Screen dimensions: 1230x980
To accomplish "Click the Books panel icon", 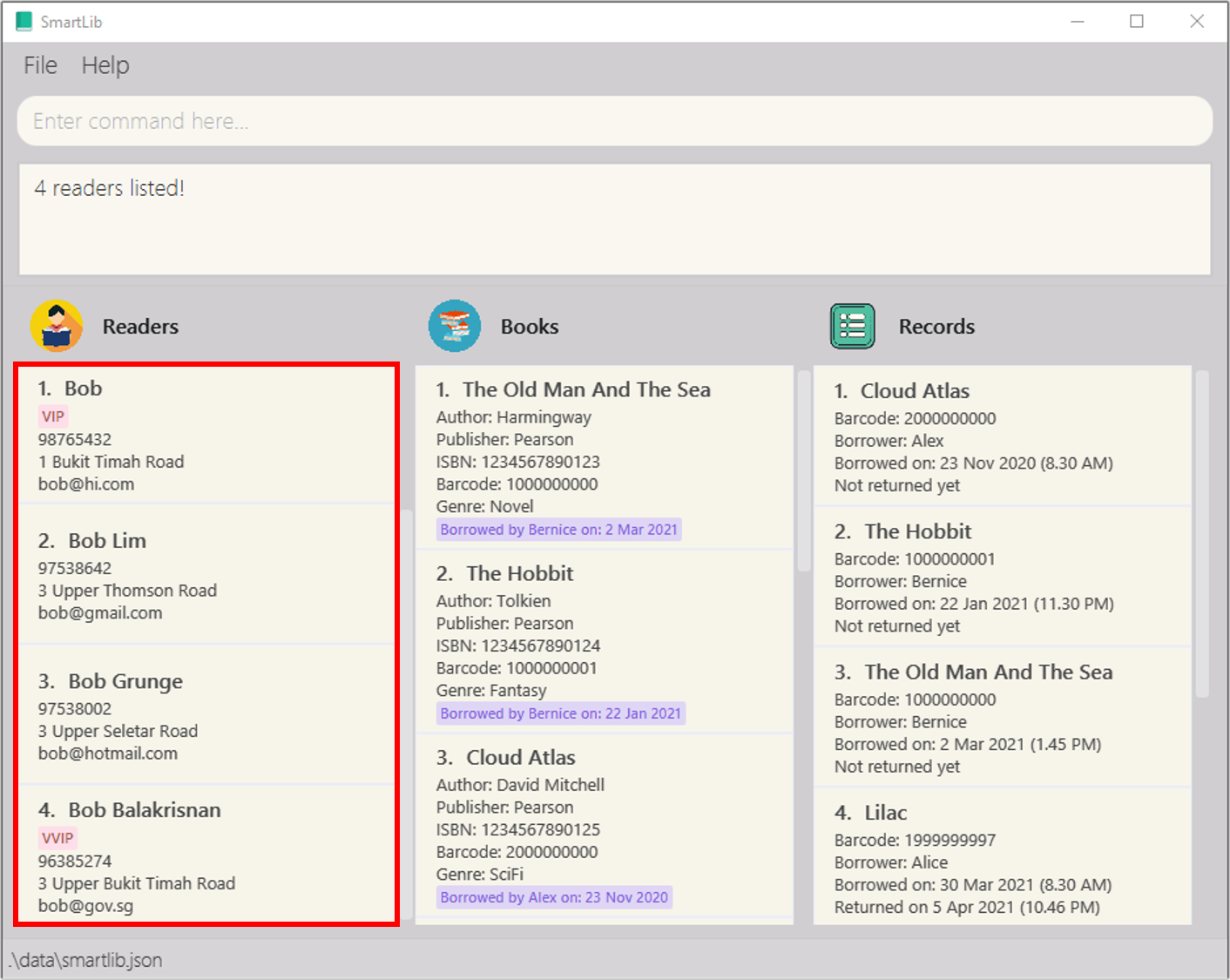I will (455, 326).
